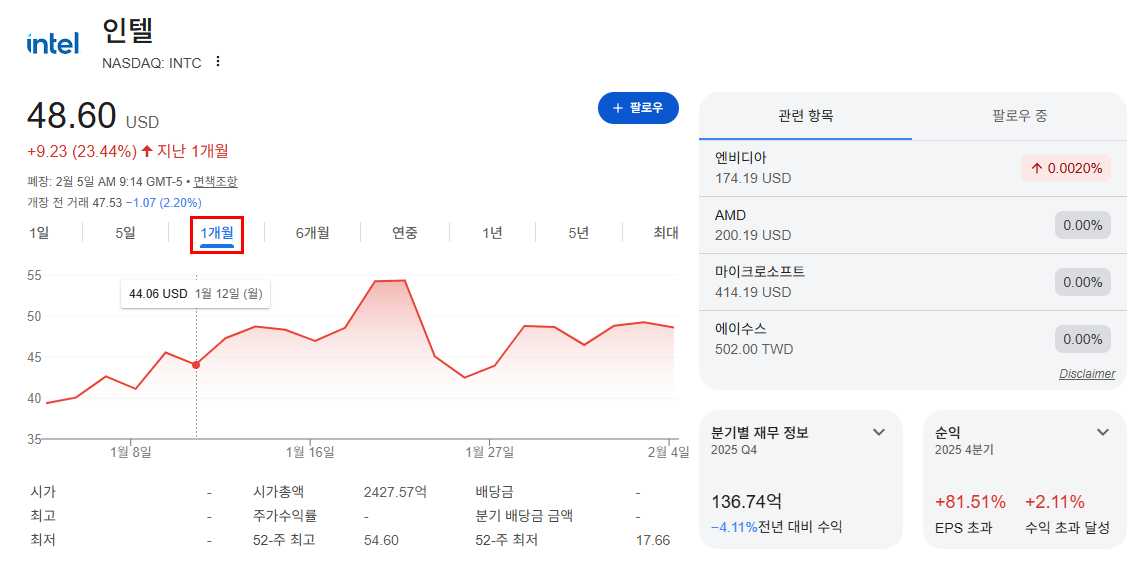This screenshot has height=562, width=1142.
Task: Open the three-dot menu next to NASDAQ: INTC
Action: pyautogui.click(x=217, y=62)
